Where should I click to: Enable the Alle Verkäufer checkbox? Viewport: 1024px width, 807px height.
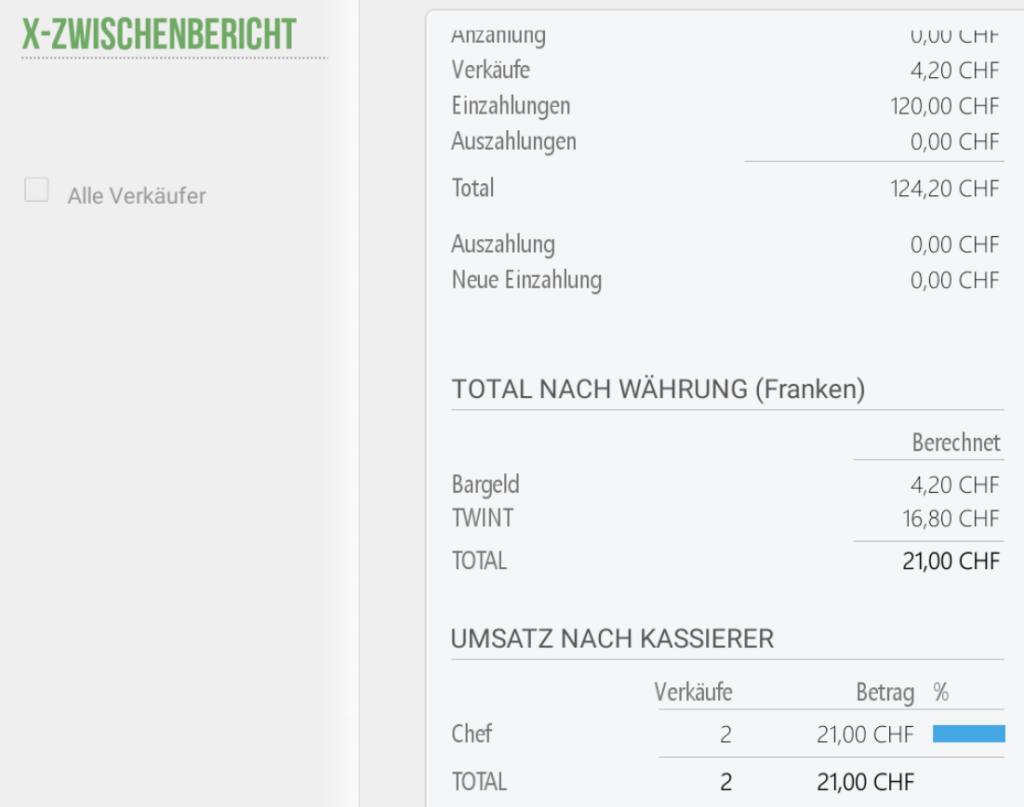pyautogui.click(x=37, y=190)
